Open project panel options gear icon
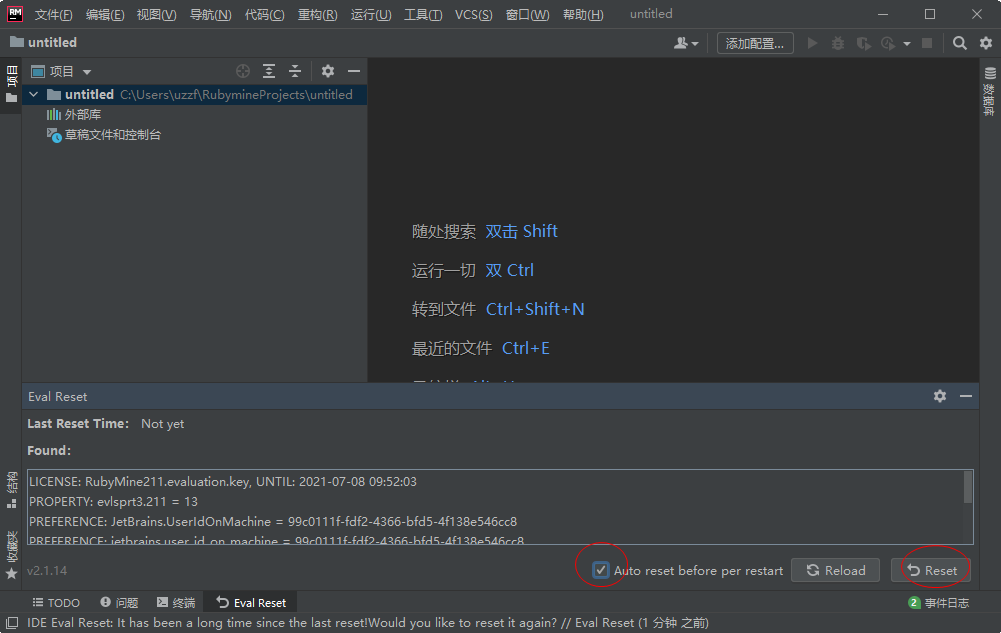 pyautogui.click(x=327, y=71)
